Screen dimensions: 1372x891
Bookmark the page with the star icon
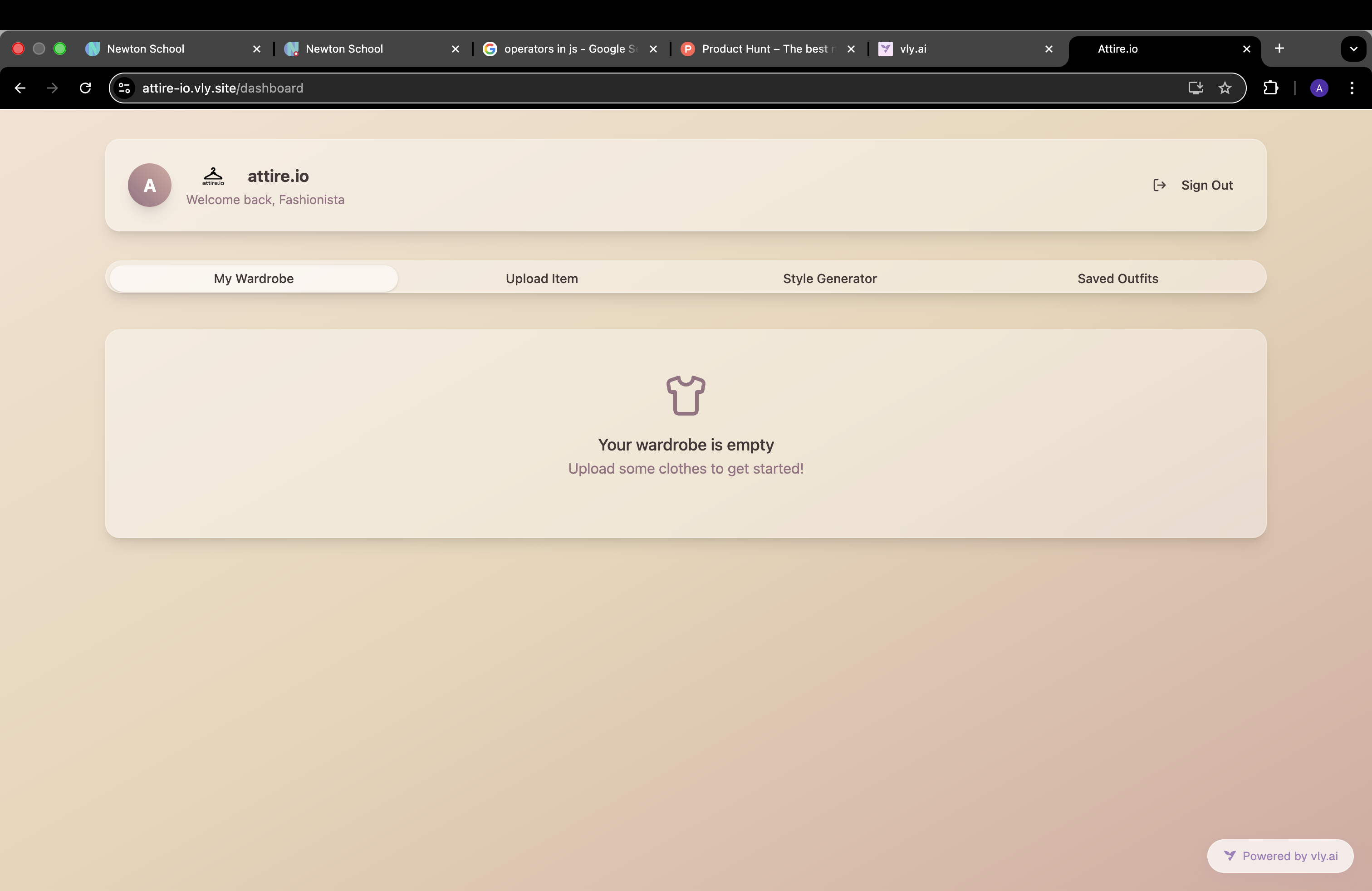[1225, 88]
